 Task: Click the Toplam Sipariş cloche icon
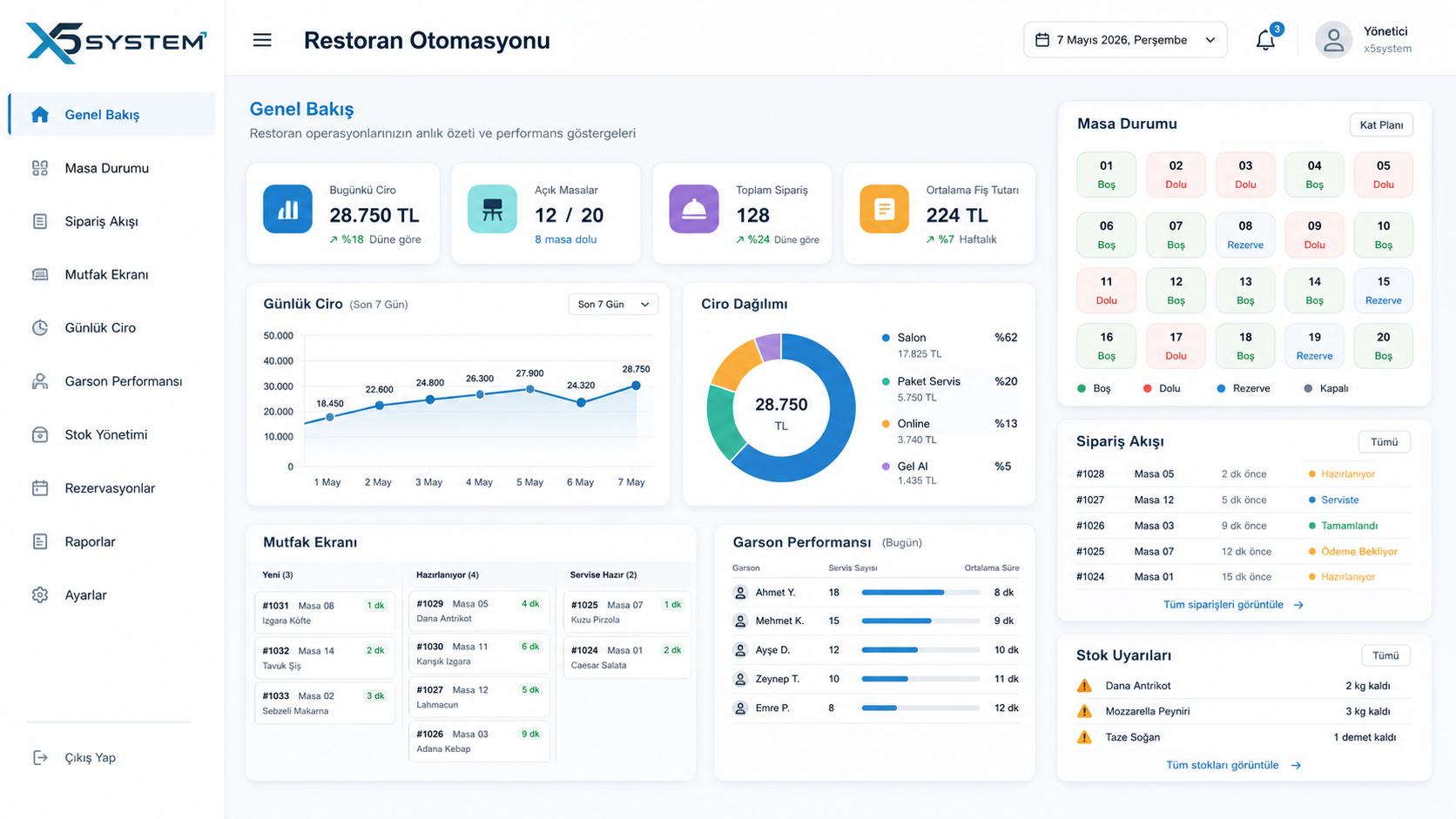point(694,209)
